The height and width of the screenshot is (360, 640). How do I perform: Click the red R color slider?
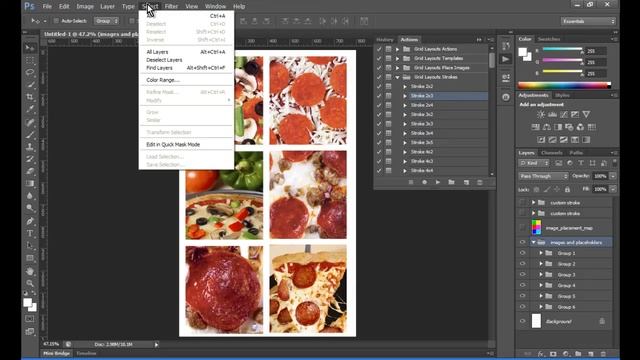tap(562, 50)
